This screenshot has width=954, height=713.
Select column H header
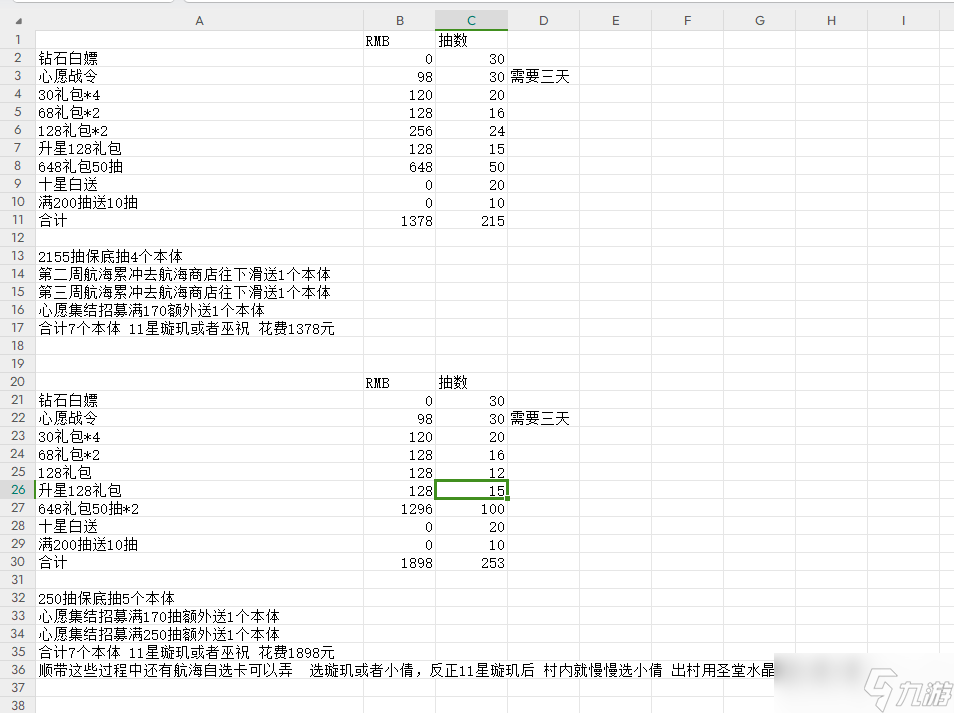[831, 21]
